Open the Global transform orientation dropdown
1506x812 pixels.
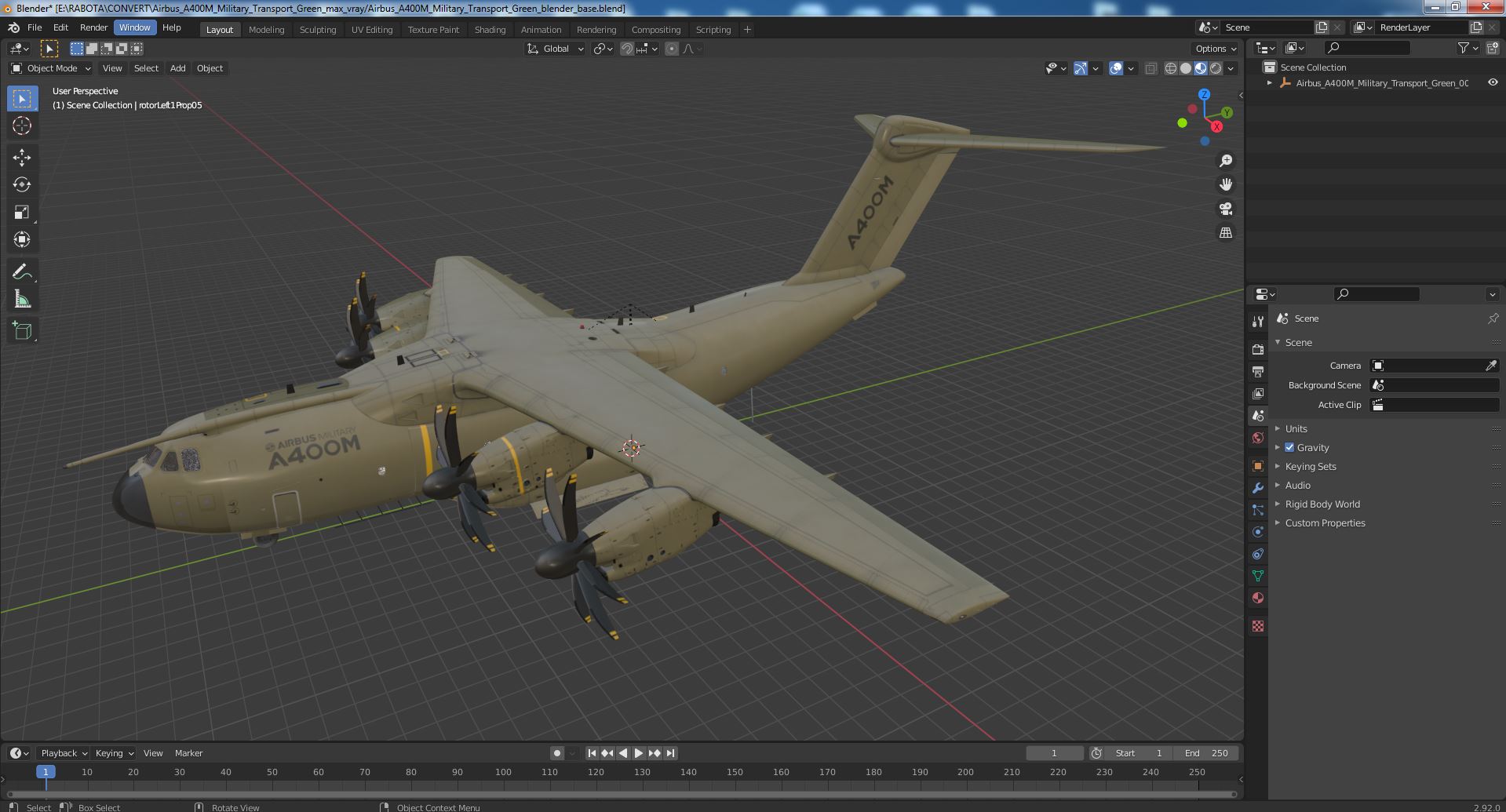point(556,49)
